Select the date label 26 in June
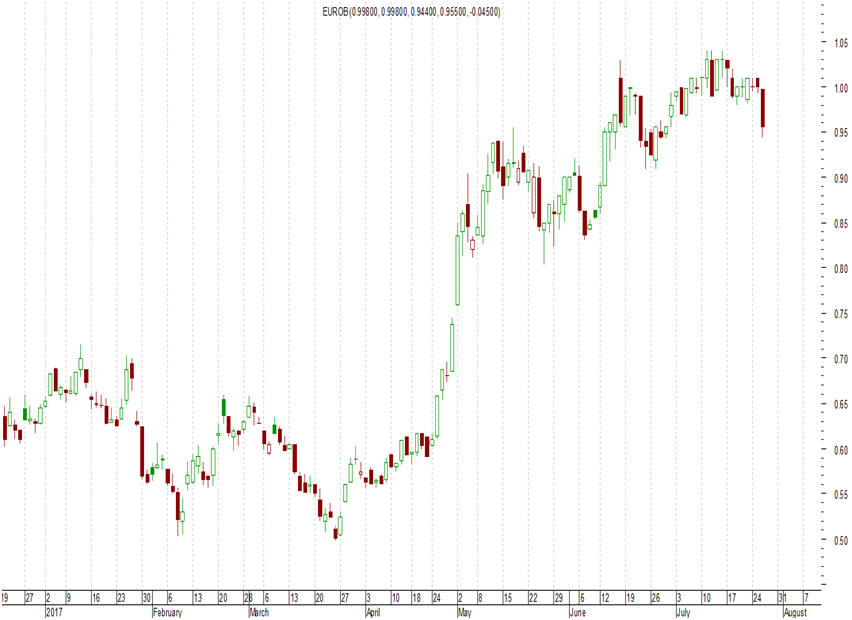 tap(655, 598)
